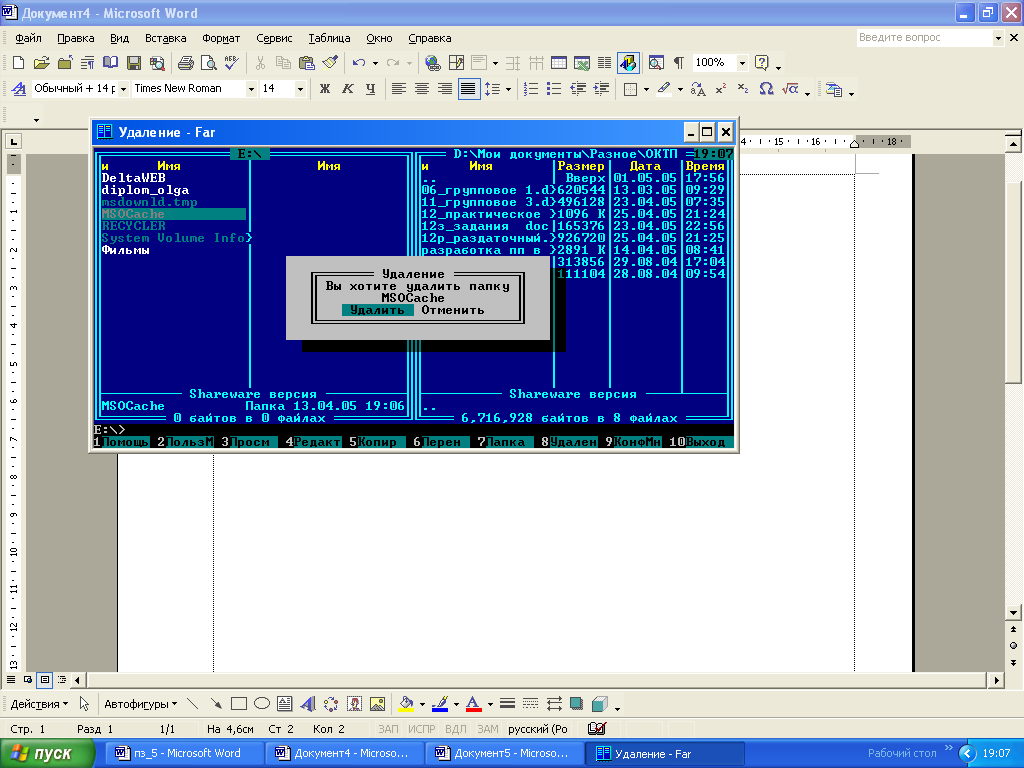This screenshot has height=768, width=1024.
Task: Open the zoom 100% dropdown
Action: 742,63
